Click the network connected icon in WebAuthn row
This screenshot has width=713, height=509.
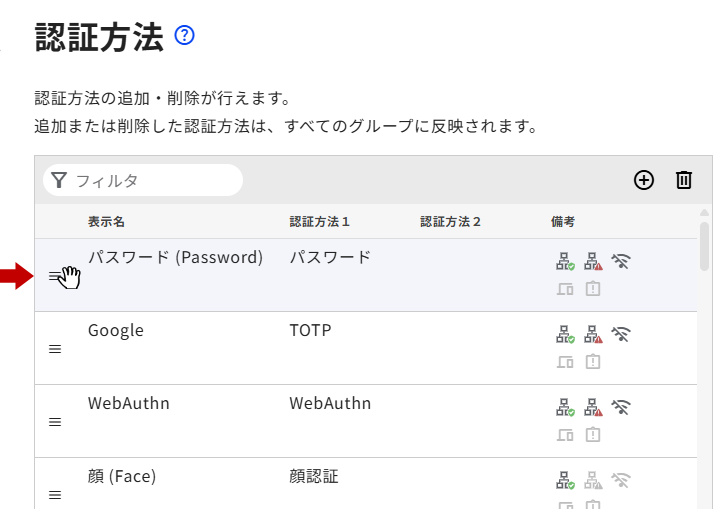click(565, 408)
